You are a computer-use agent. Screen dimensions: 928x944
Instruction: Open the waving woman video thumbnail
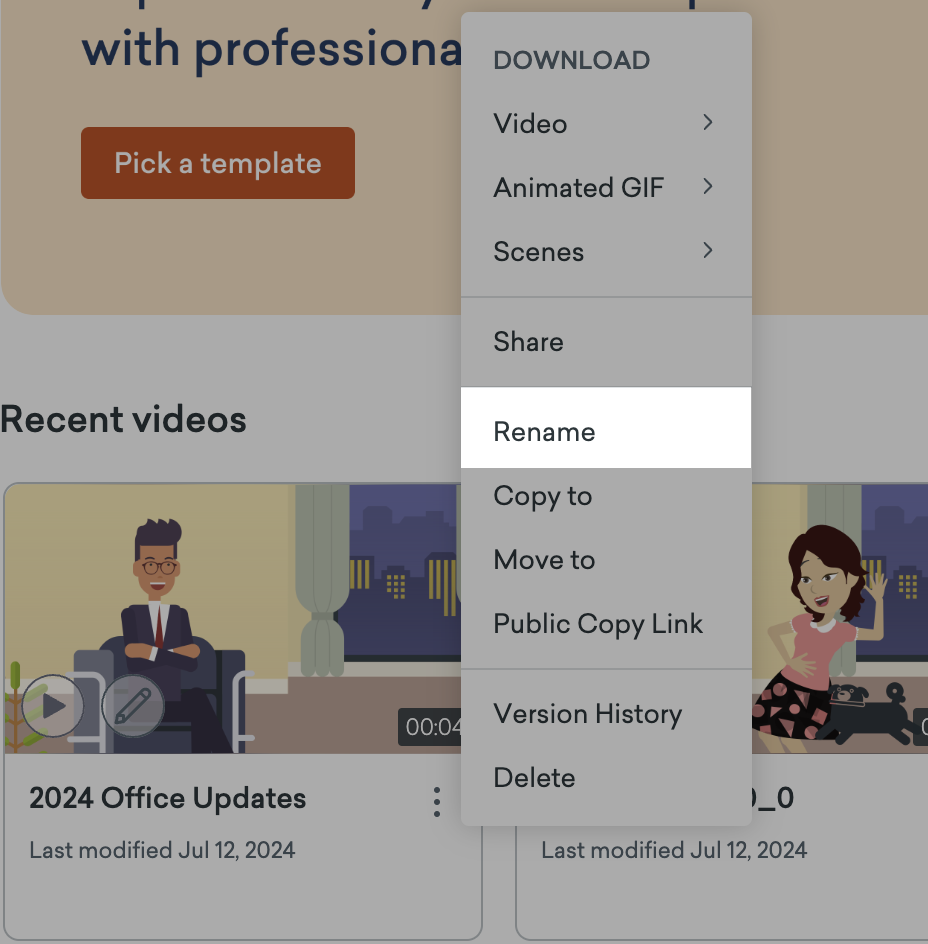pyautogui.click(x=839, y=619)
